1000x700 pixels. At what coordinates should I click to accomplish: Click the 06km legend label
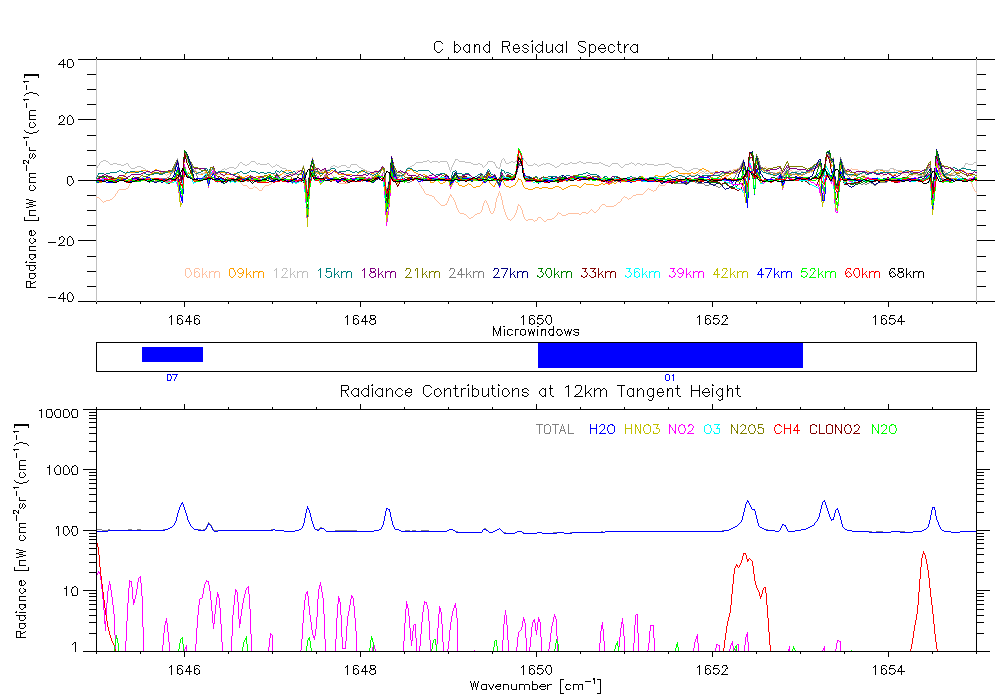pyautogui.click(x=203, y=273)
